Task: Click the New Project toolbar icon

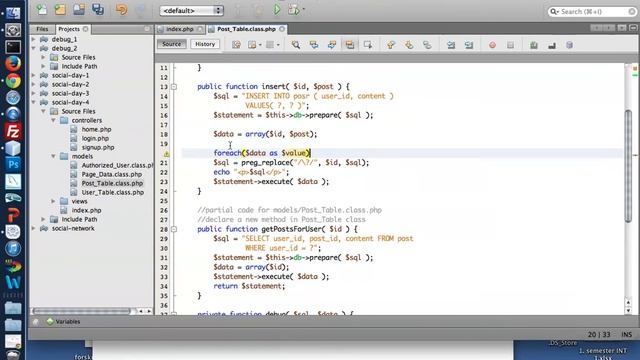Action: (x=60, y=9)
